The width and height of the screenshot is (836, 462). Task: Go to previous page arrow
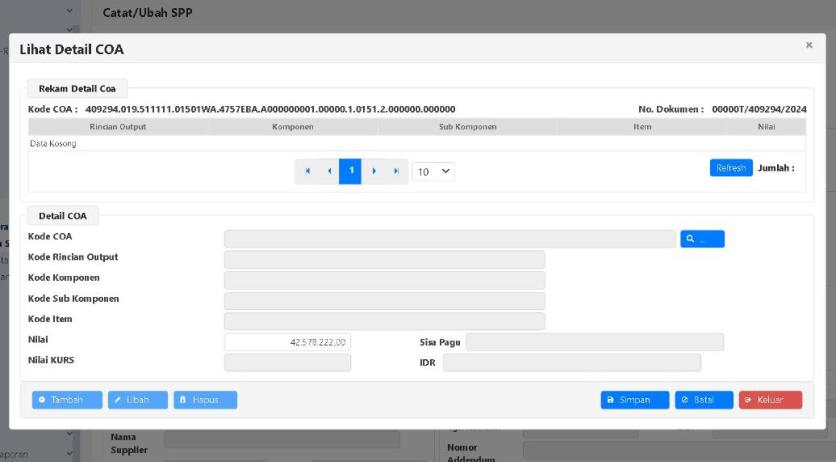(329, 171)
